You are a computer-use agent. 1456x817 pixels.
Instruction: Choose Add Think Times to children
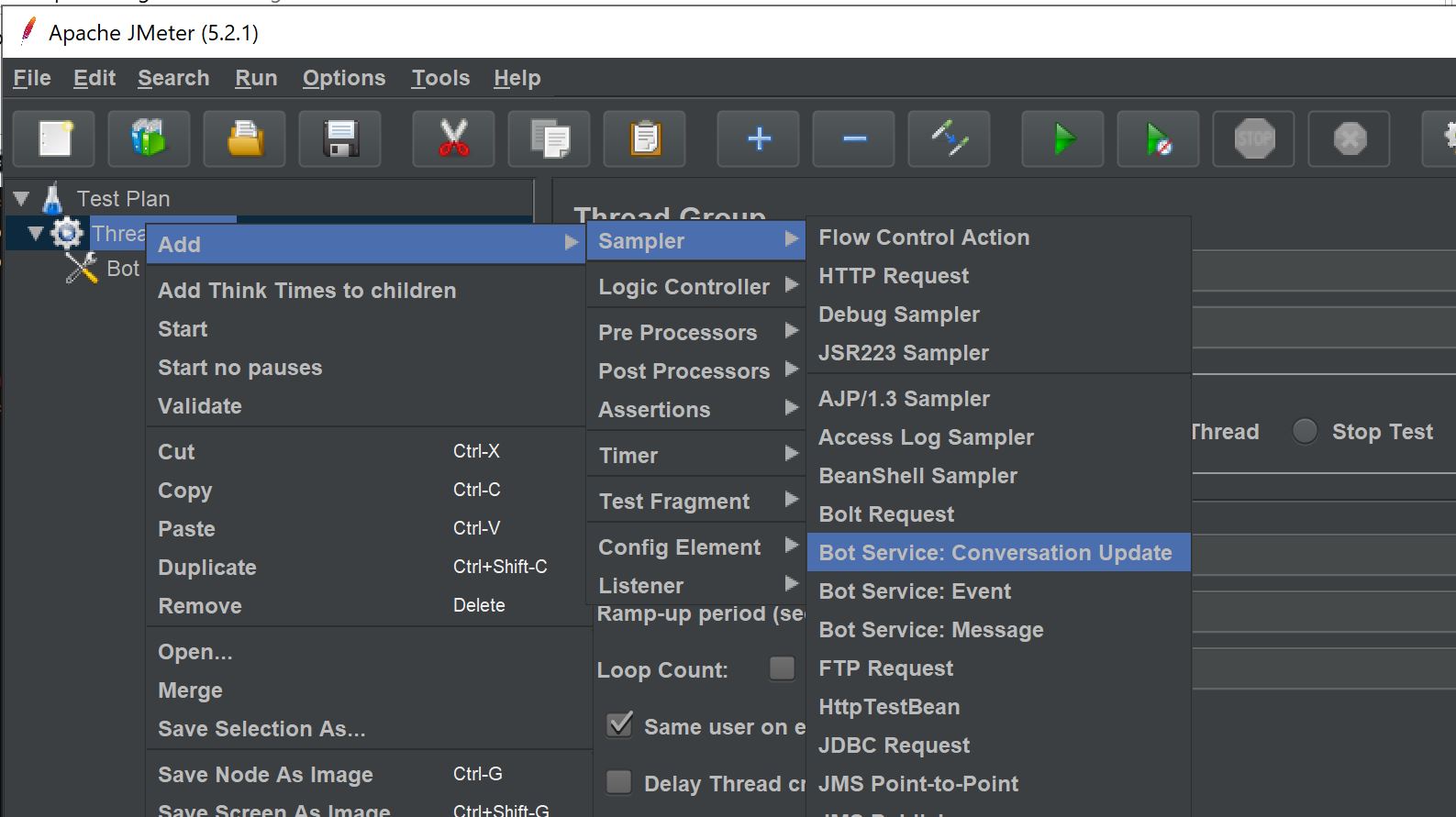365,291
